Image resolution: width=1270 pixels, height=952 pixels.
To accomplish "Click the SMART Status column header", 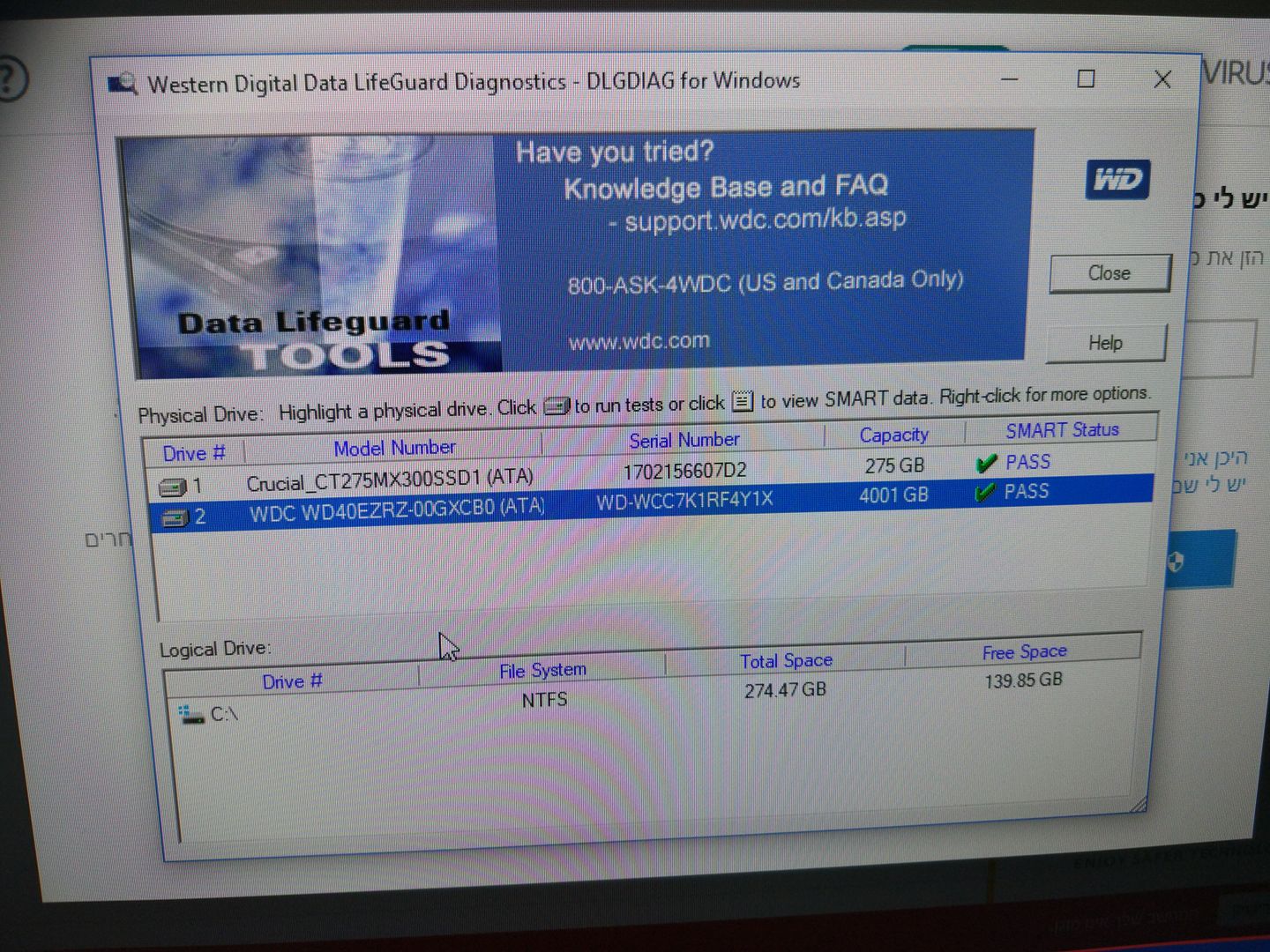I will pos(1062,430).
